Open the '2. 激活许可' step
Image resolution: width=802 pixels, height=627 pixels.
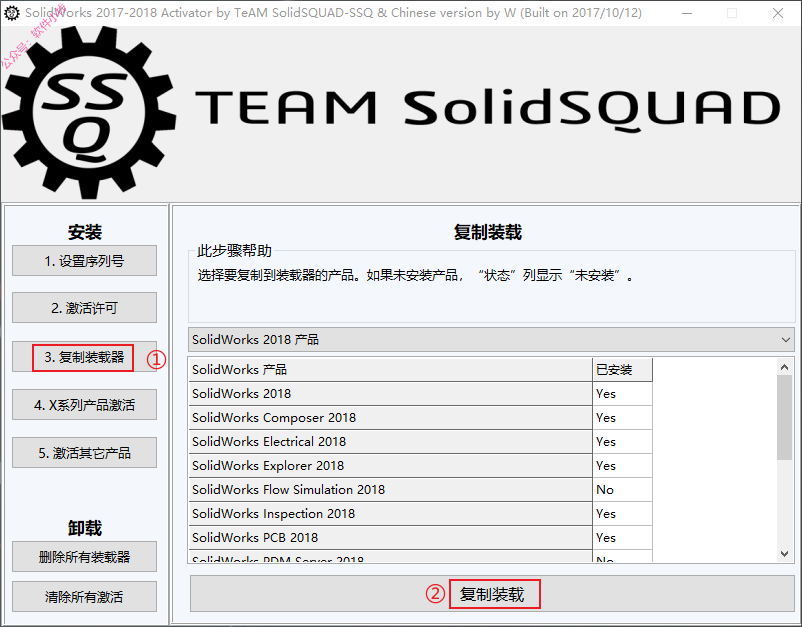(84, 308)
